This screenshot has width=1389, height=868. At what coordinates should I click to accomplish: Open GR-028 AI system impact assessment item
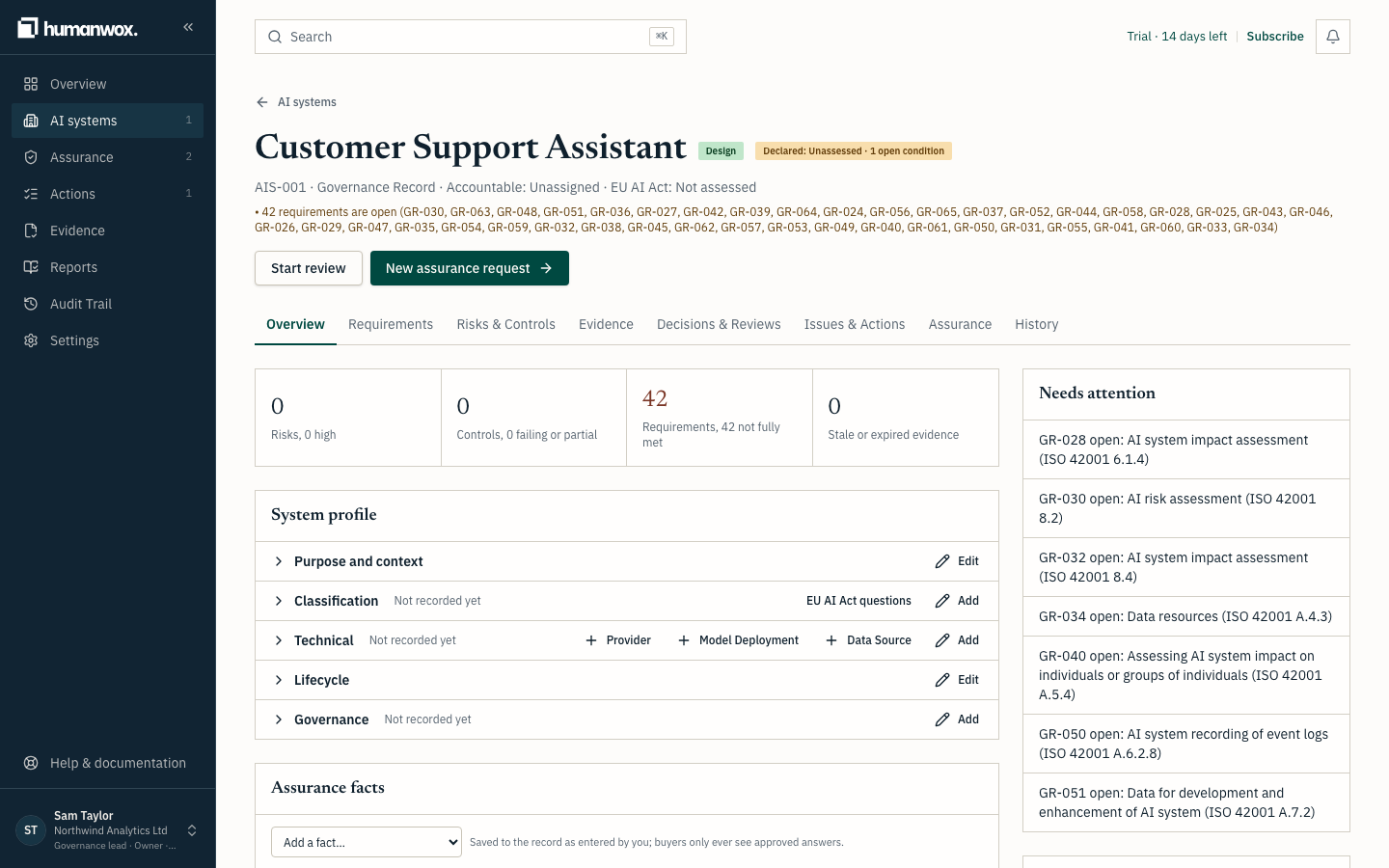click(1186, 449)
